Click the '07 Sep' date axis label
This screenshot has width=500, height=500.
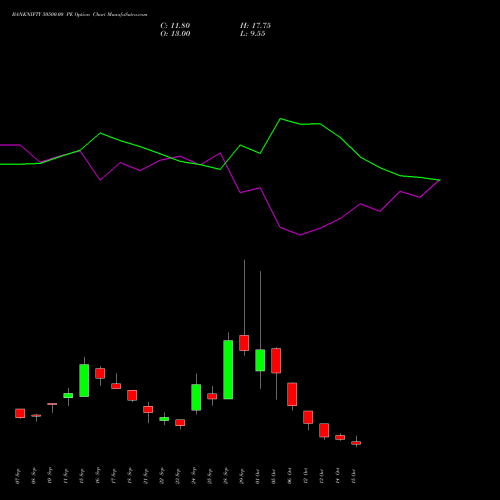tap(18, 476)
